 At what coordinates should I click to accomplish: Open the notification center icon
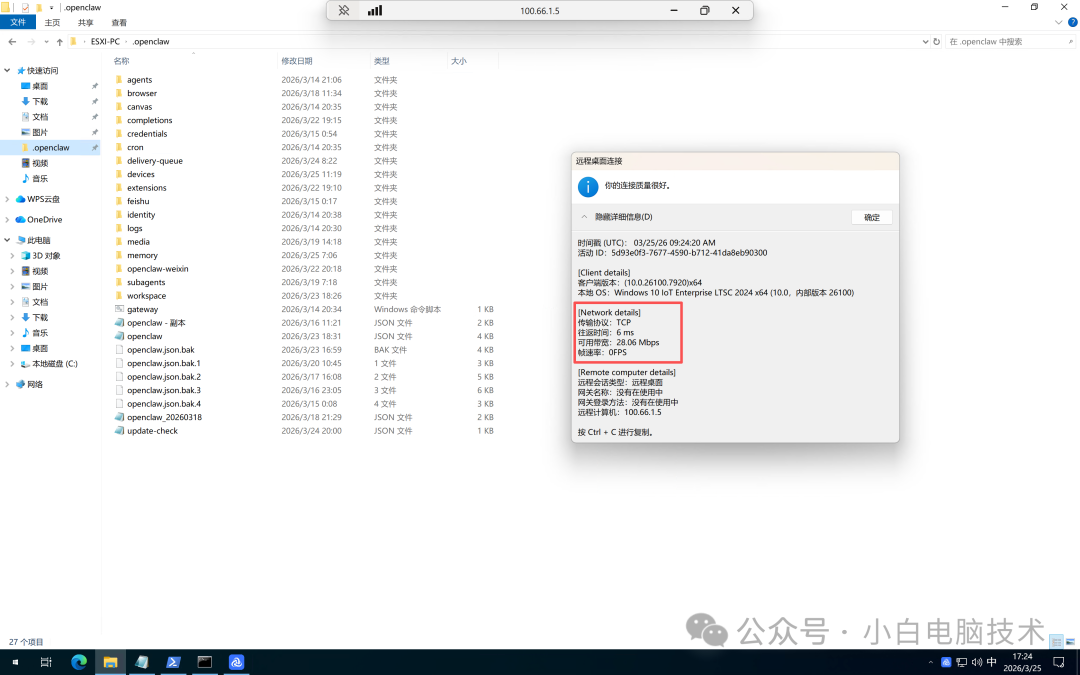(x=1059, y=663)
